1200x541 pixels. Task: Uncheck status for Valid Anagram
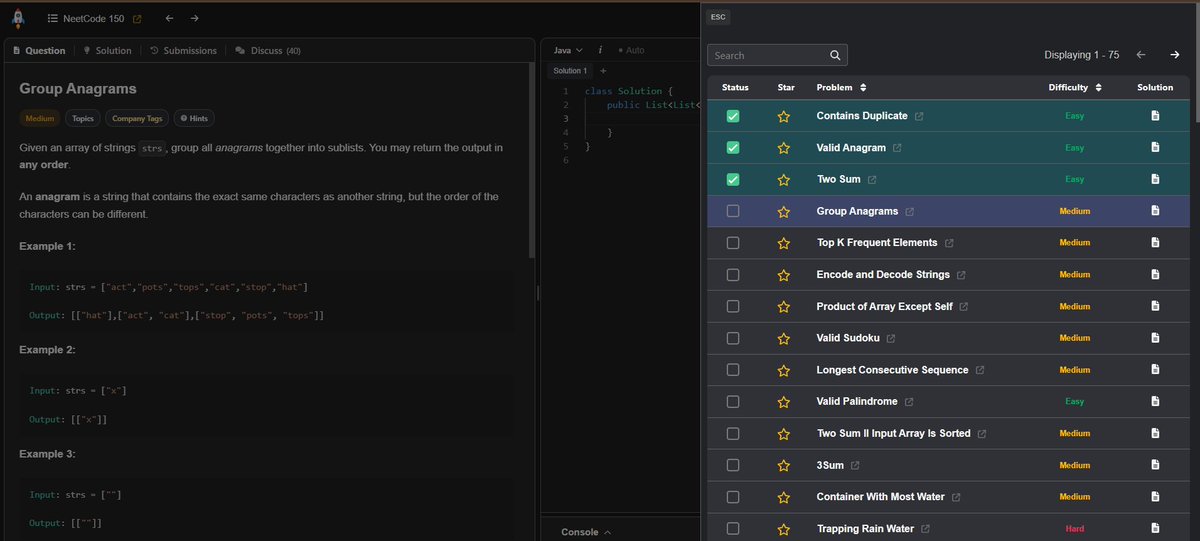(733, 148)
